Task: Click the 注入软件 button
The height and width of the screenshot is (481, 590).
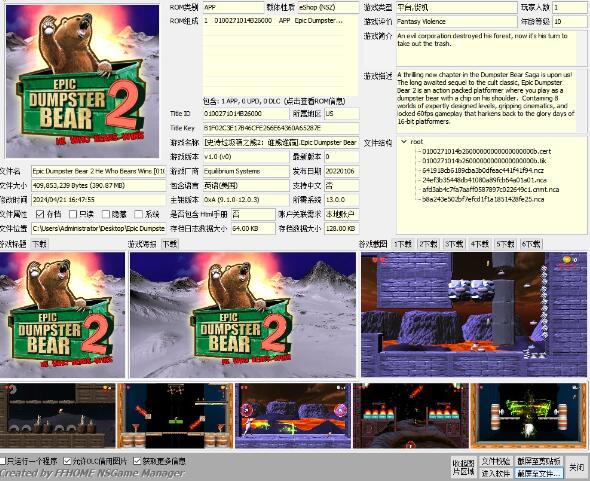Action: pyautogui.click(x=496, y=473)
